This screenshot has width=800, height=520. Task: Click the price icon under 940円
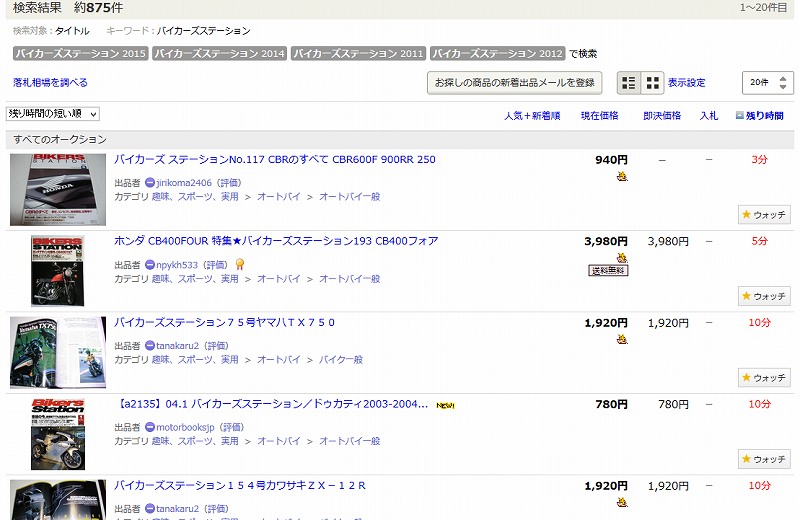pyautogui.click(x=622, y=177)
